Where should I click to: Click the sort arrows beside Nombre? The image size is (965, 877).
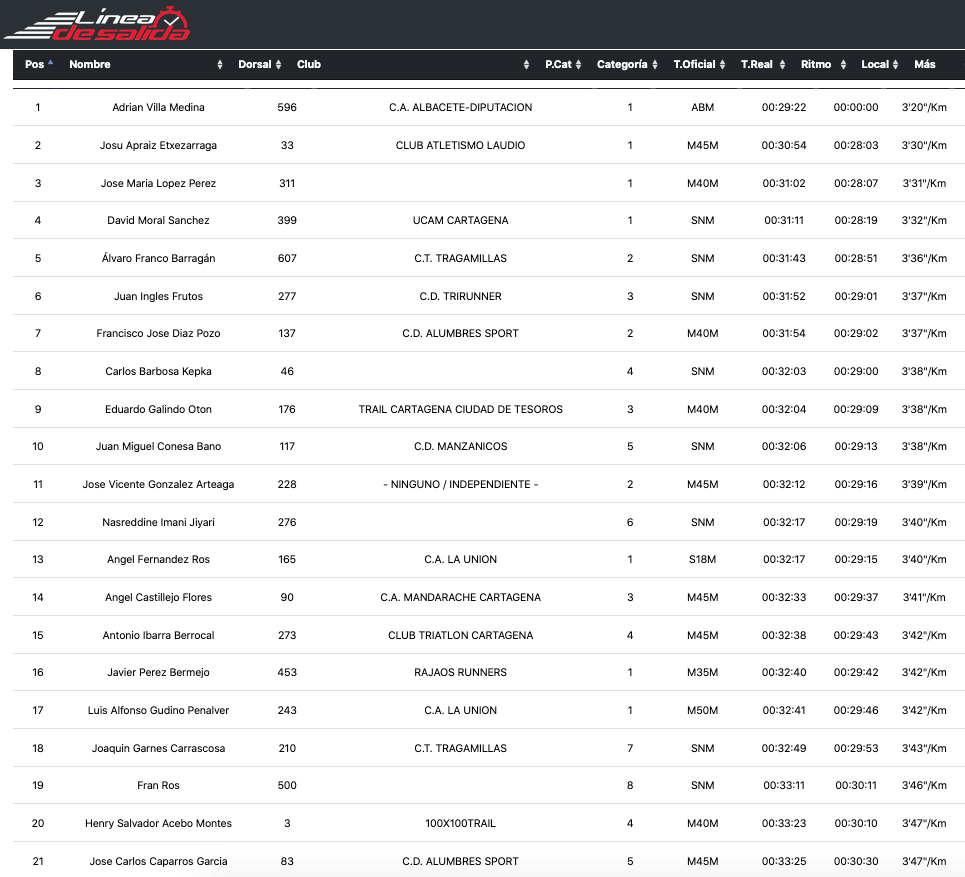coord(220,65)
